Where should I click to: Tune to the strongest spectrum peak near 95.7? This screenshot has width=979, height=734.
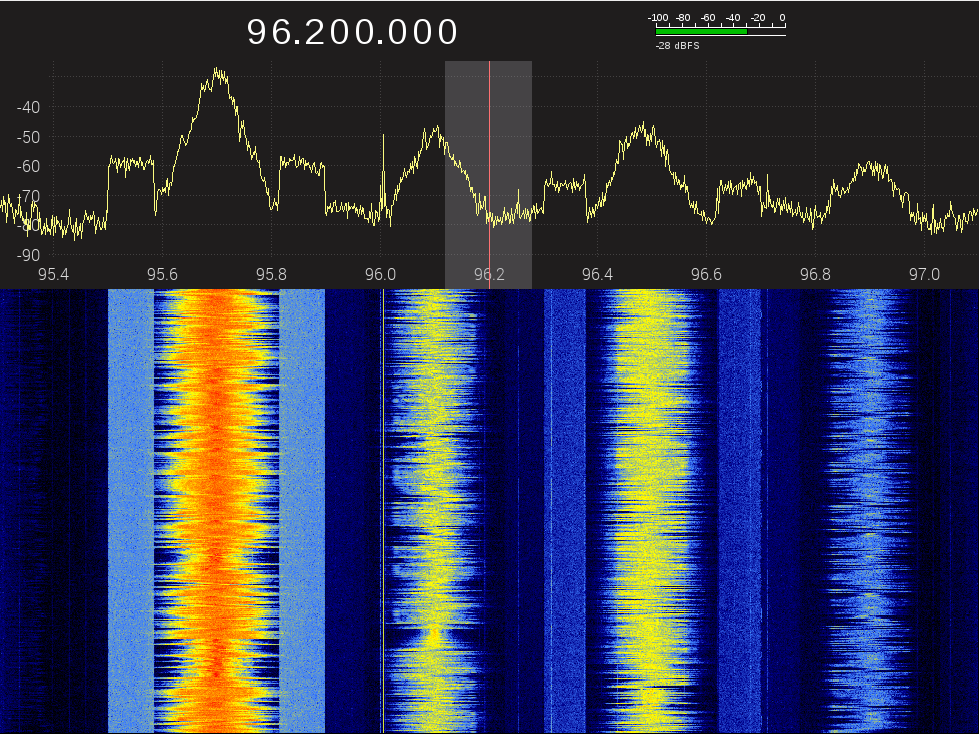coord(218,73)
